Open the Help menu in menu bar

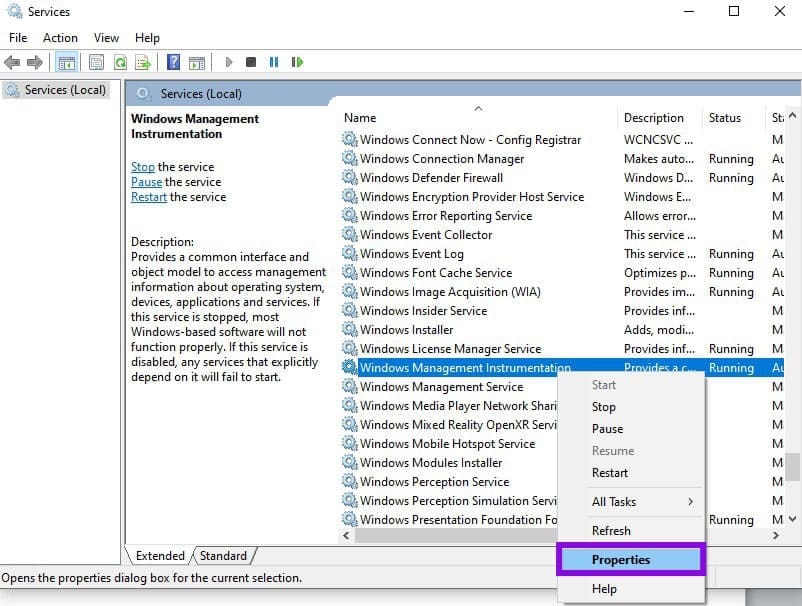[147, 38]
